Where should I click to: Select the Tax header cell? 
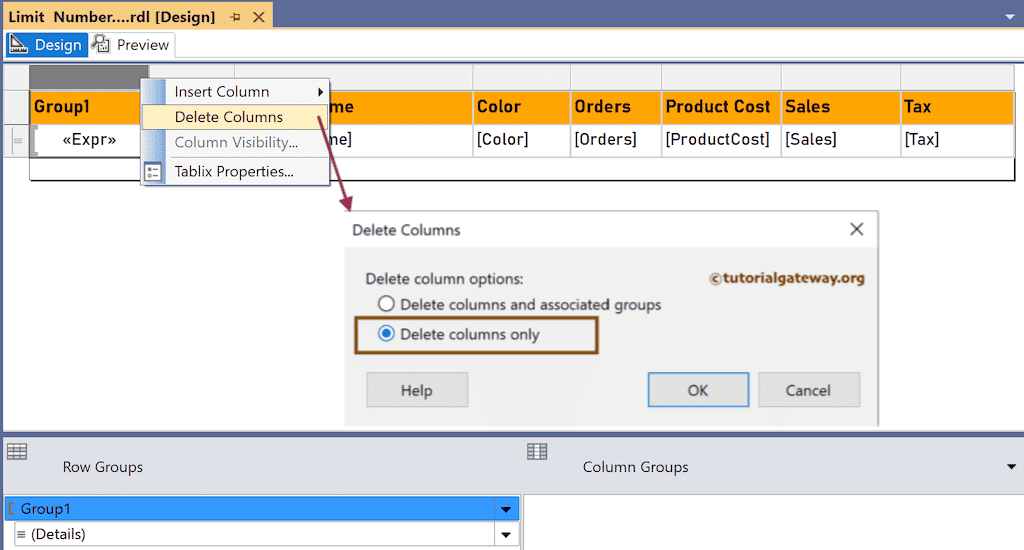[x=957, y=107]
